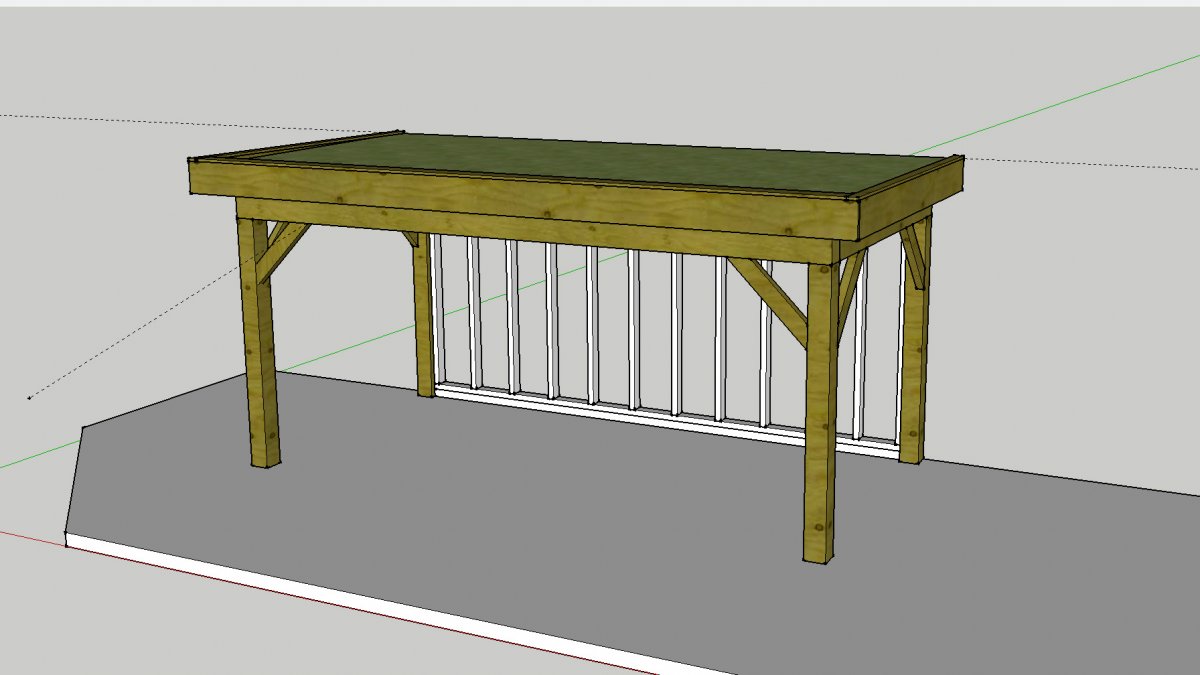This screenshot has height=675, width=1200.
Task: Select the front right timber post
Action: 821,420
